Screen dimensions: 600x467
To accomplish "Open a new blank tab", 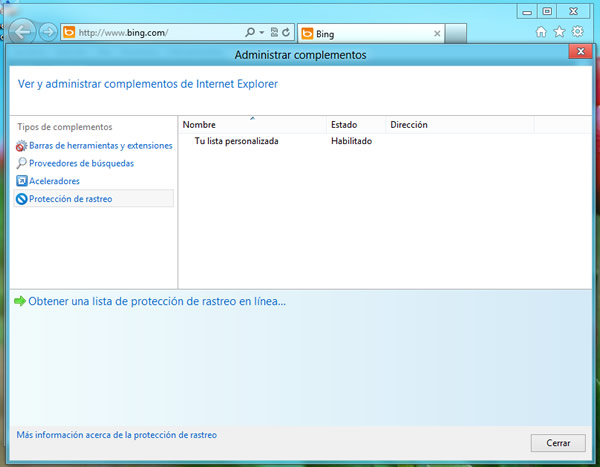I will click(x=456, y=34).
